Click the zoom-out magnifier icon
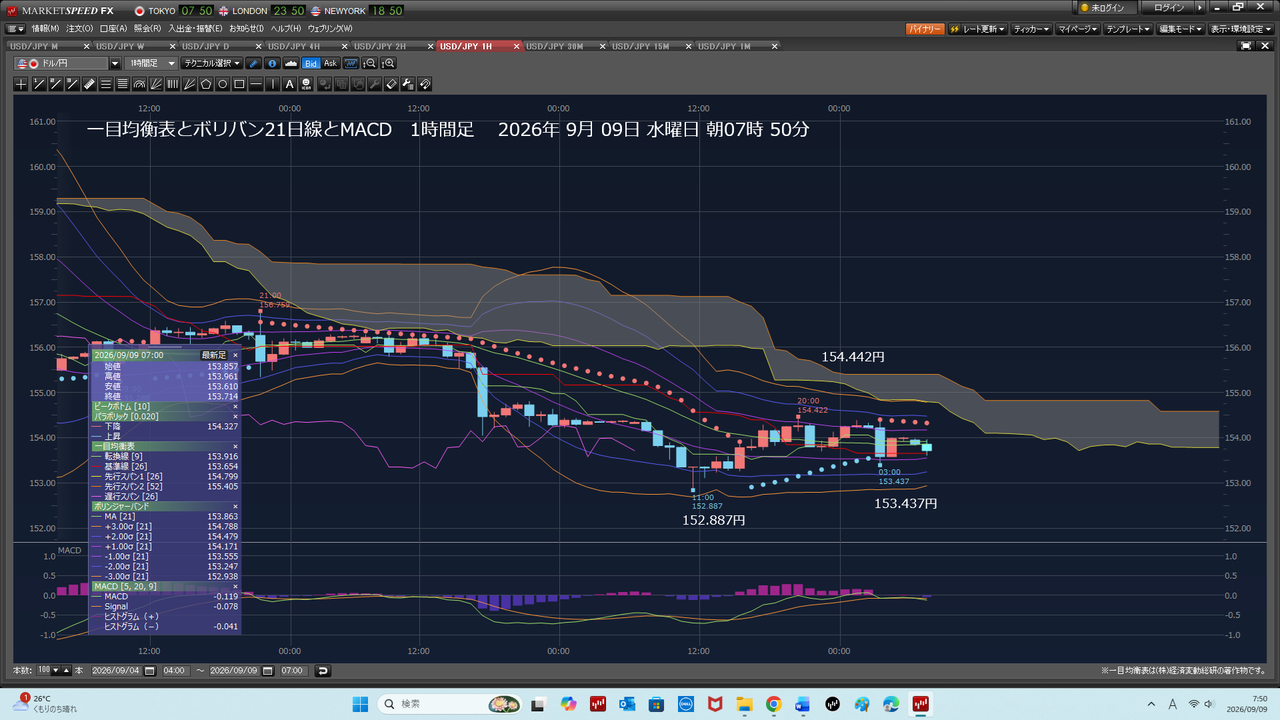Viewport: 1280px width, 720px height. pyautogui.click(x=370, y=63)
